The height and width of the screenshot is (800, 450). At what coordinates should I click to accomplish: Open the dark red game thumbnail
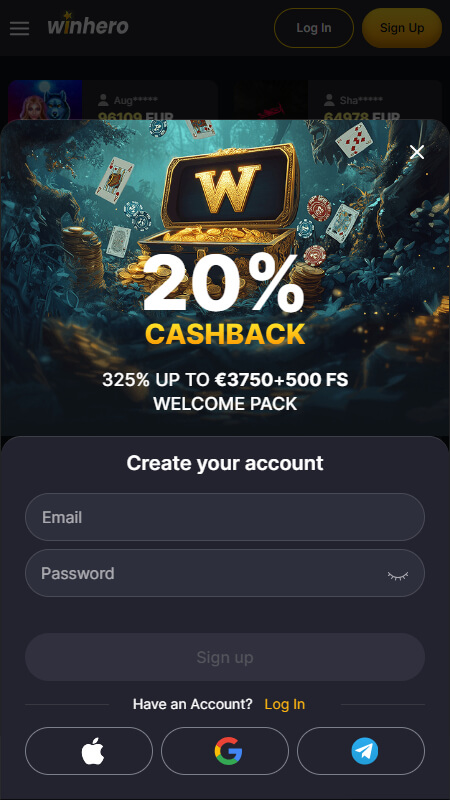coord(270,99)
